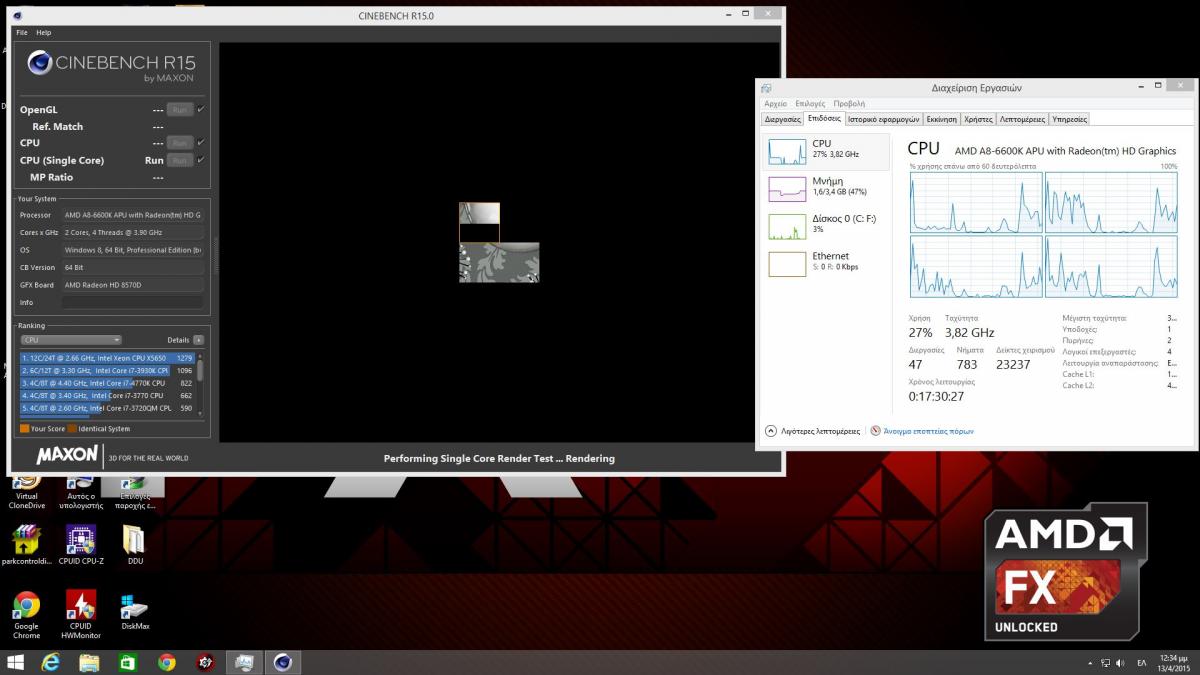Open the red gear app in taskbar
The image size is (1200, 675).
point(205,662)
